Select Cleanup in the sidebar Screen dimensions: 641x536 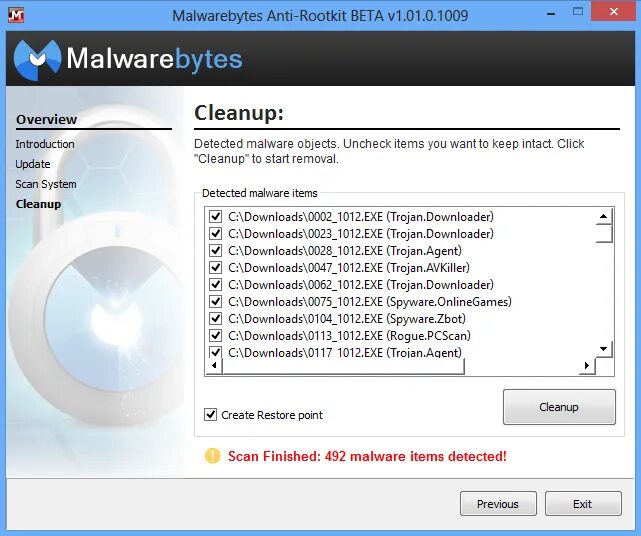coord(38,204)
